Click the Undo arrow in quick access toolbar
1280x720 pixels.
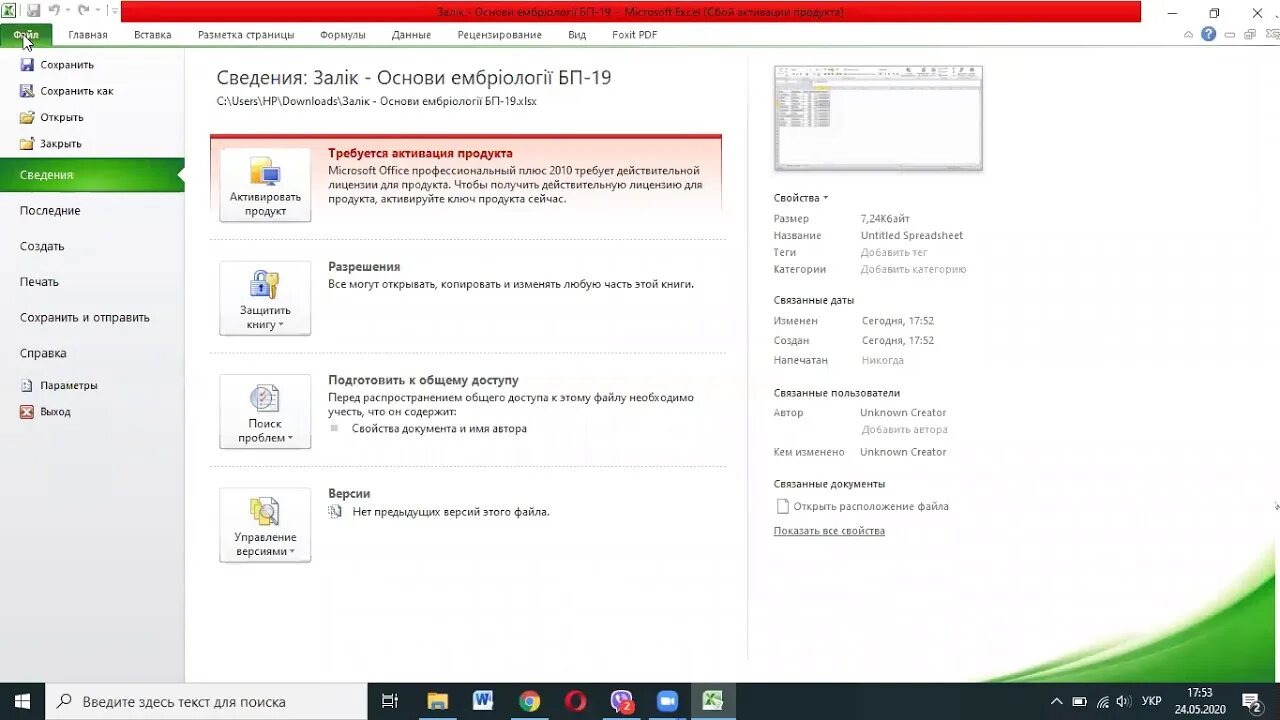(54, 11)
